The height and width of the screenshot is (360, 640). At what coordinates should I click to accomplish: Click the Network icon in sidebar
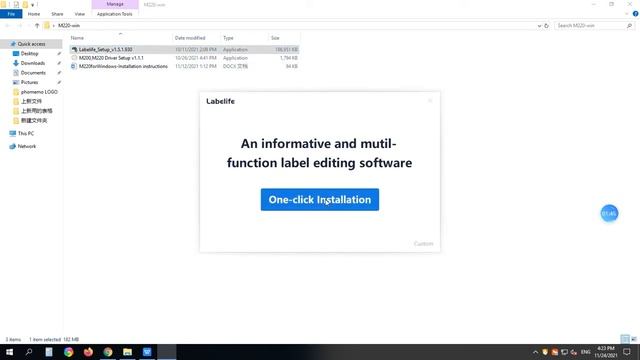point(13,146)
